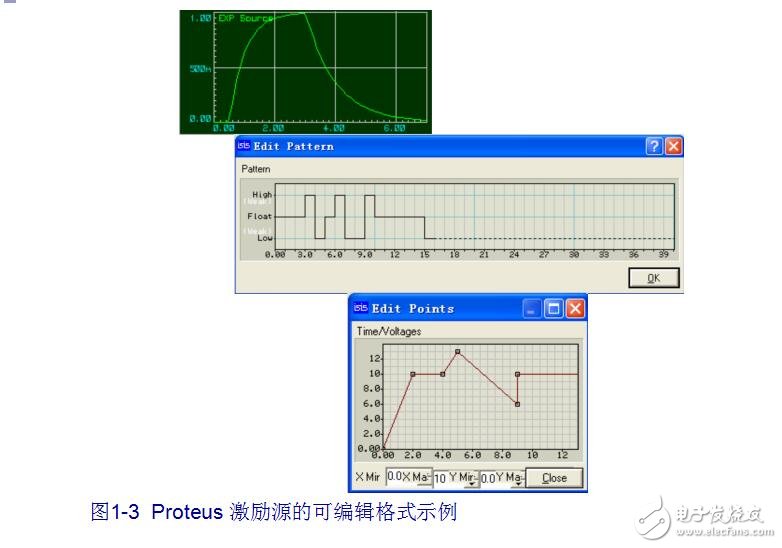Click the X Min field showing 0.0

[x=394, y=477]
